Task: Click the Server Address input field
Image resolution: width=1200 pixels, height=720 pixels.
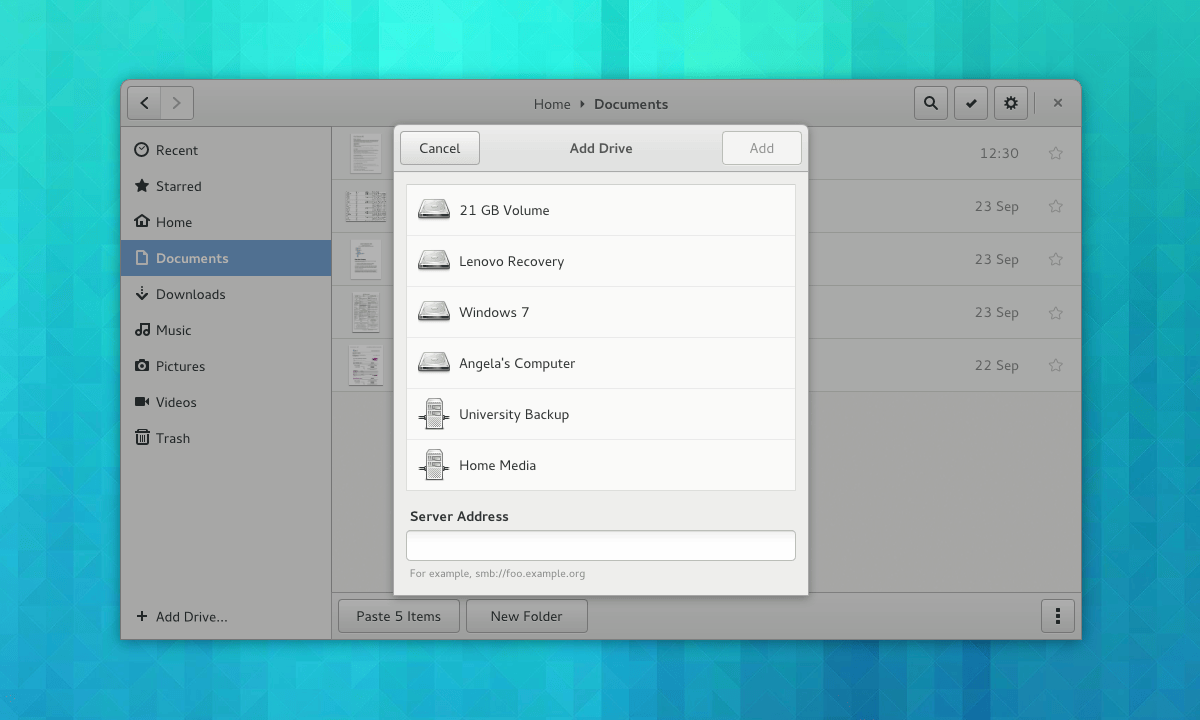Action: [x=600, y=545]
